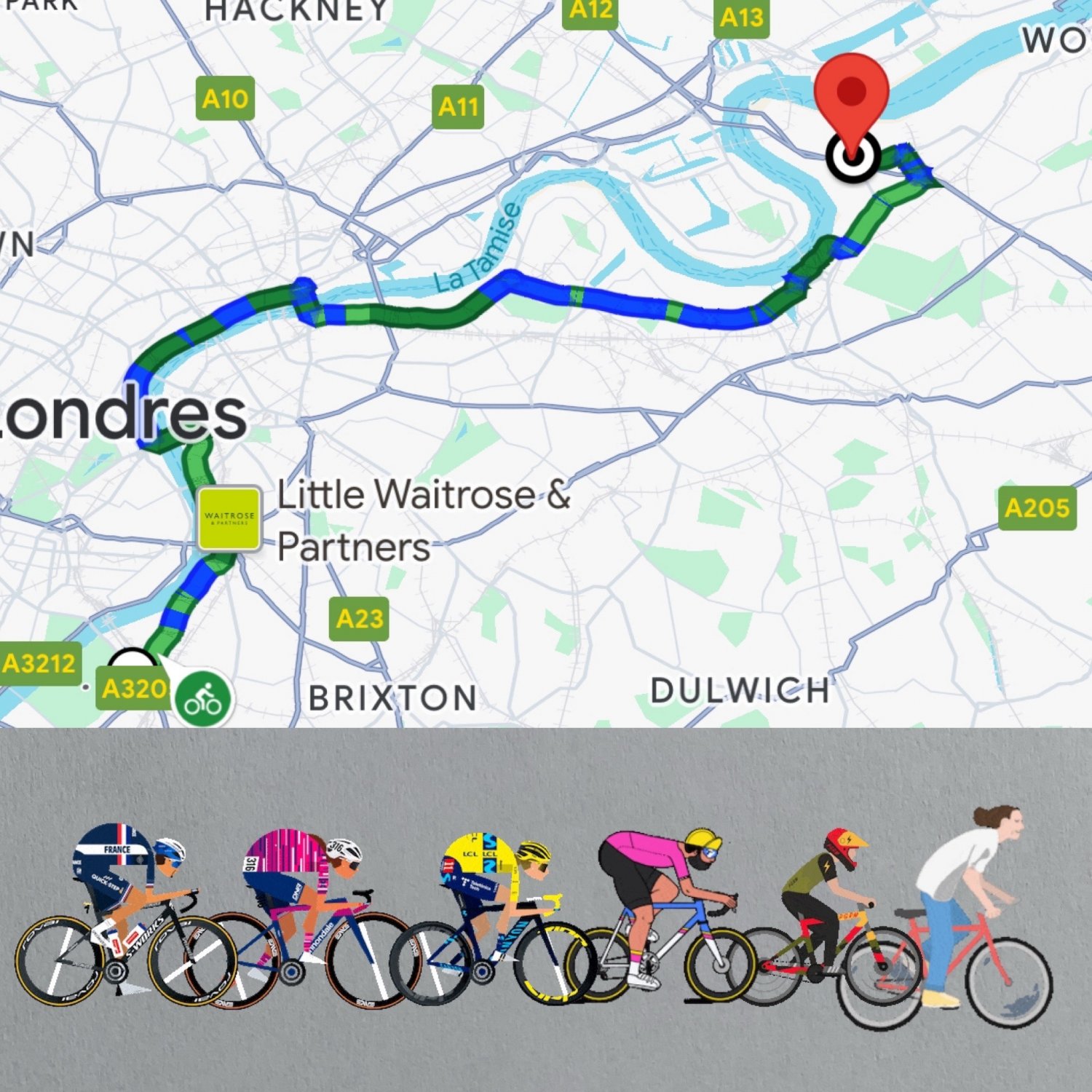This screenshot has height=1092, width=1092.
Task: Click the A12 road shield
Action: (590, 12)
